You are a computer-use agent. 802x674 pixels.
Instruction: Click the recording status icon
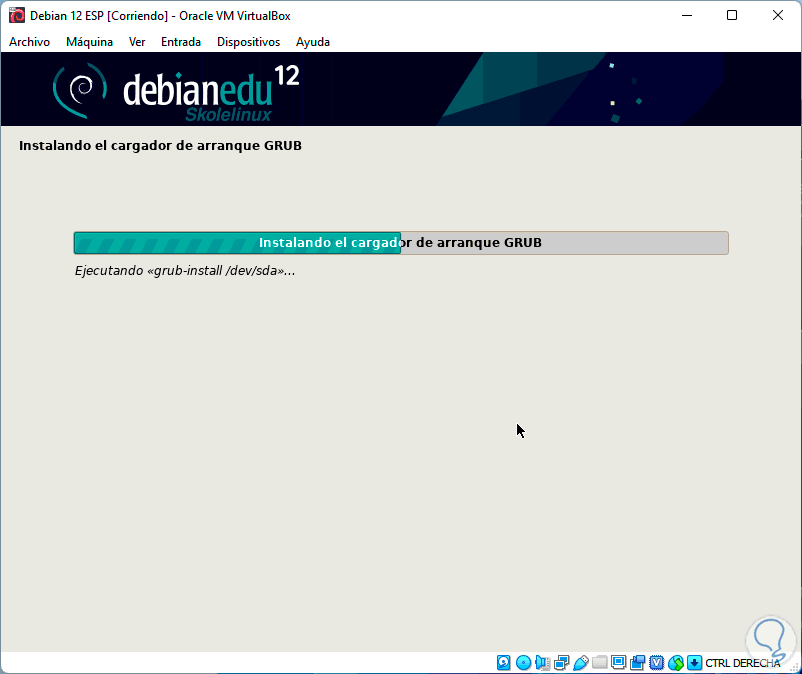point(638,663)
